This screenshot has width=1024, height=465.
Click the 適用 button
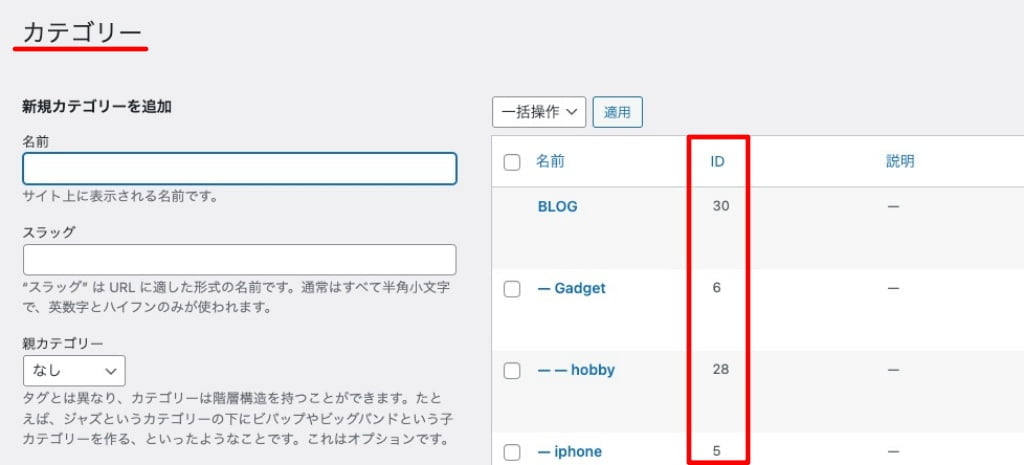pos(617,112)
